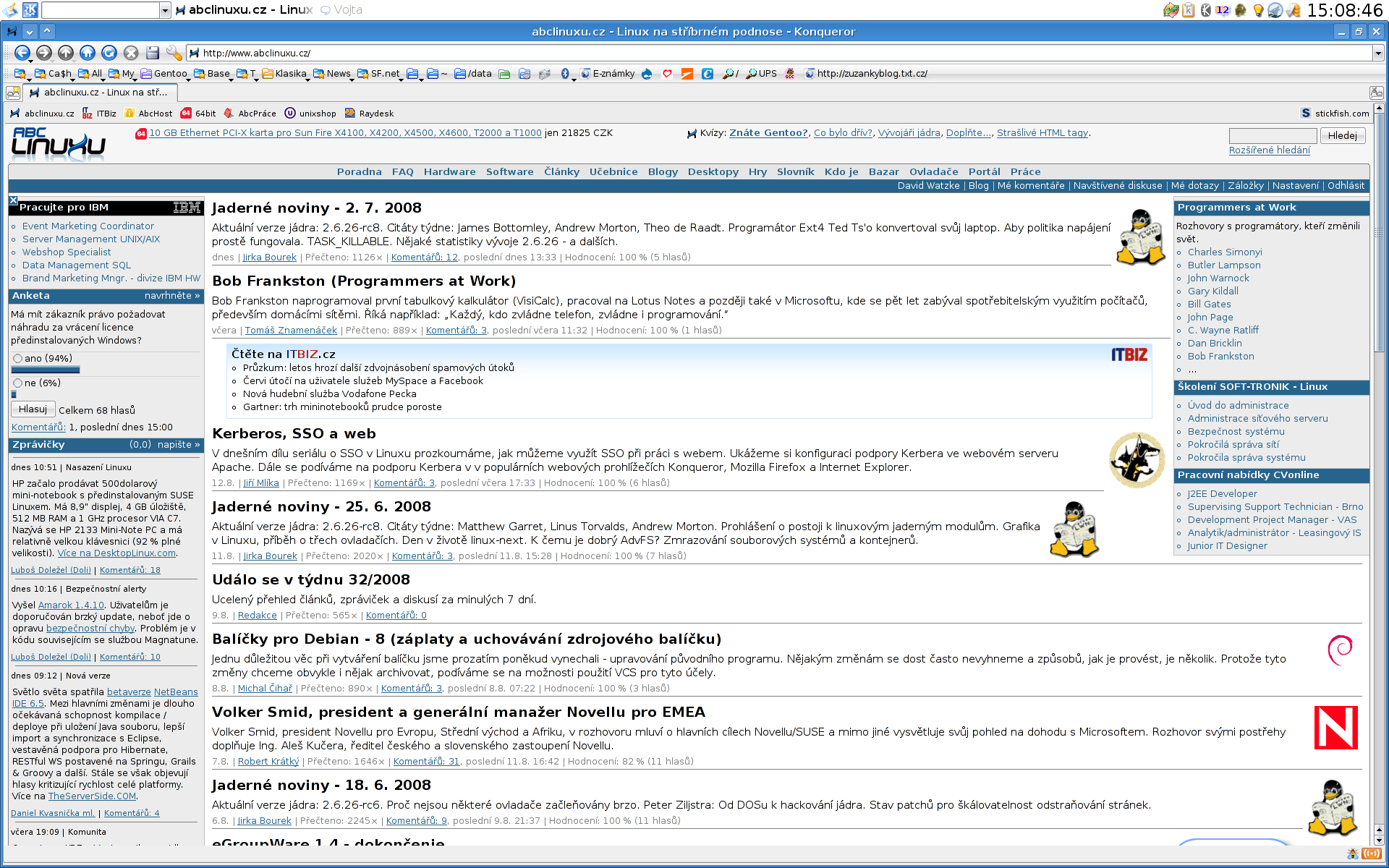Image resolution: width=1389 pixels, height=868 pixels.
Task: Open the Blogy menu item
Action: [663, 172]
